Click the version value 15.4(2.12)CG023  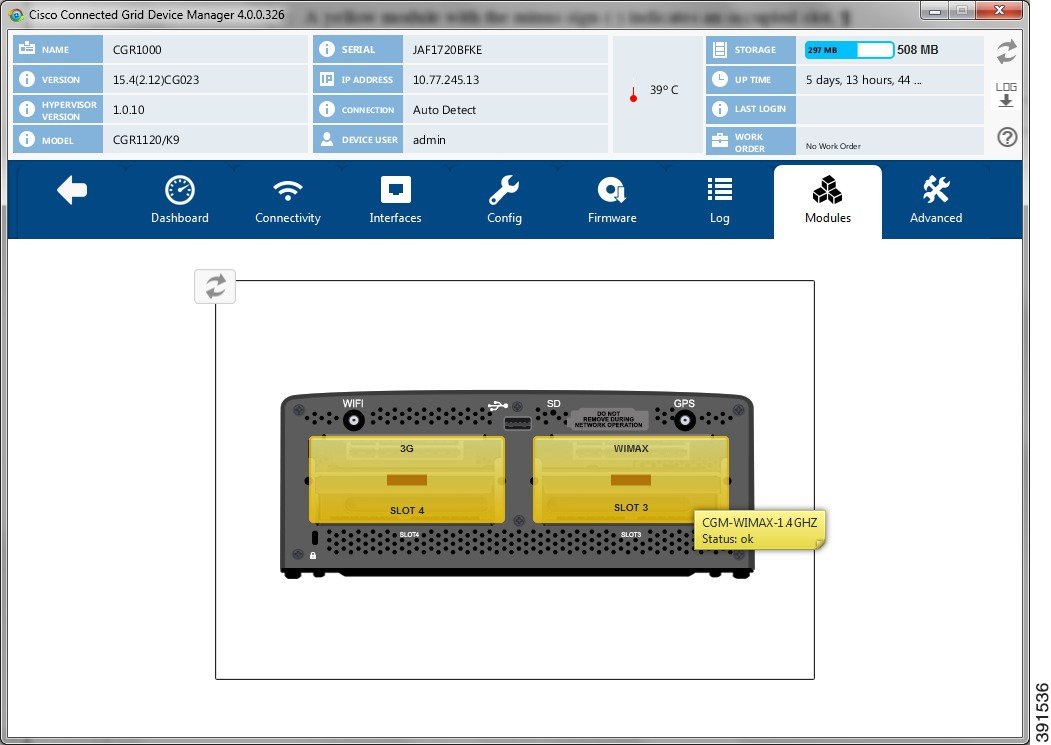pyautogui.click(x=156, y=80)
